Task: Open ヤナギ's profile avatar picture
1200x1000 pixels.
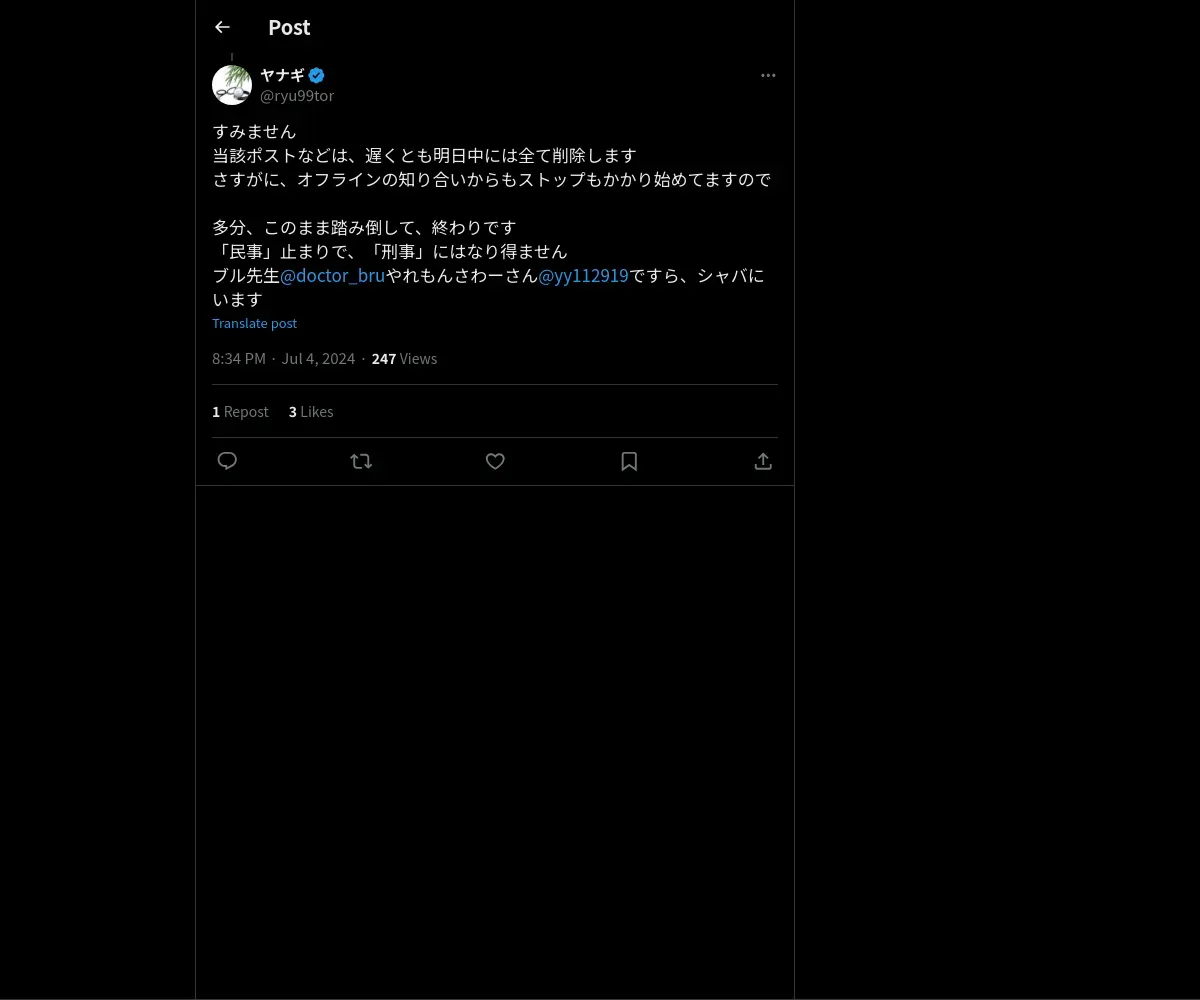Action: click(232, 85)
